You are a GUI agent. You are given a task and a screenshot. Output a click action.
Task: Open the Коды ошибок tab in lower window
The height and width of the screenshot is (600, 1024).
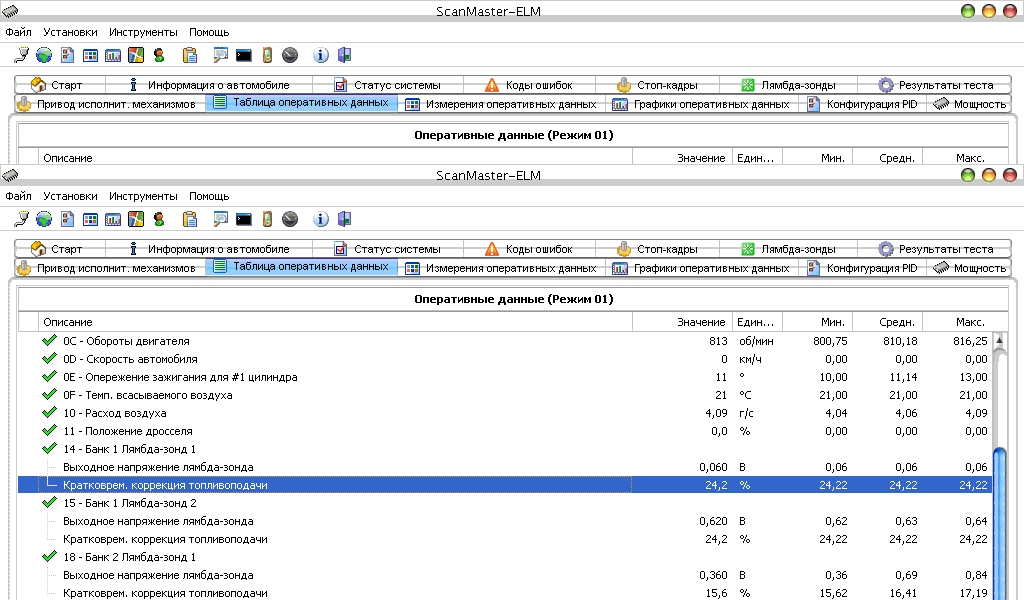[x=528, y=249]
